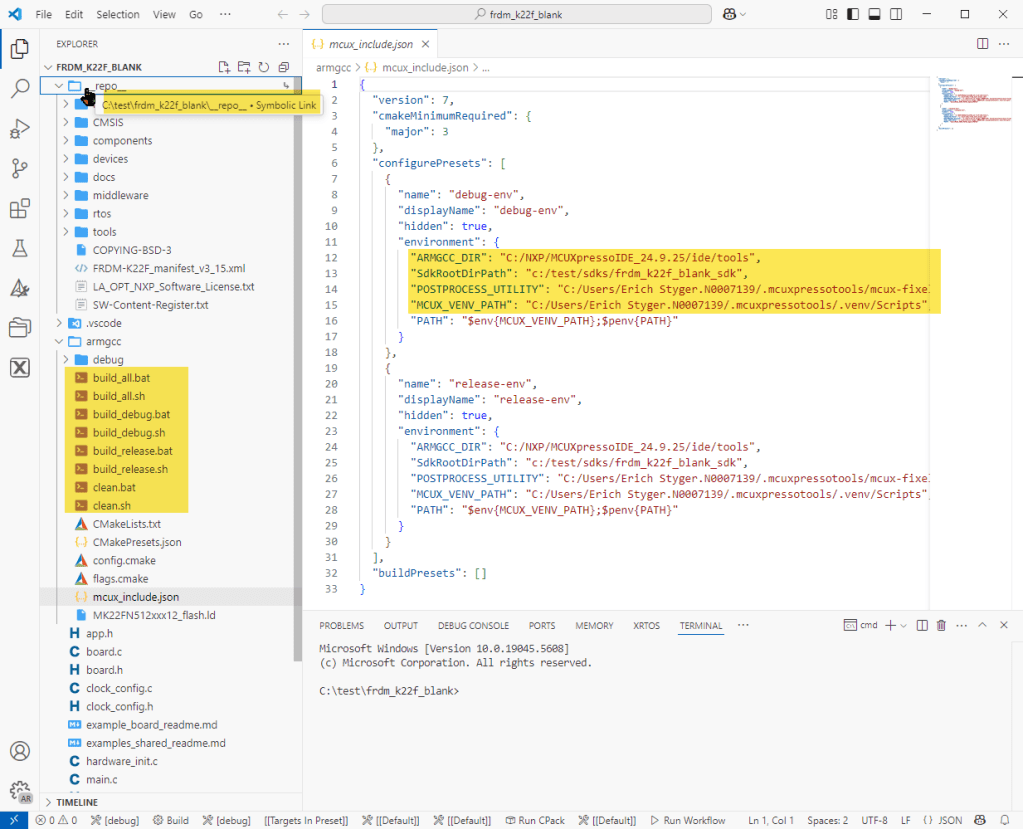Expand the TIMELINE section
The height and width of the screenshot is (829, 1023).
[76, 802]
